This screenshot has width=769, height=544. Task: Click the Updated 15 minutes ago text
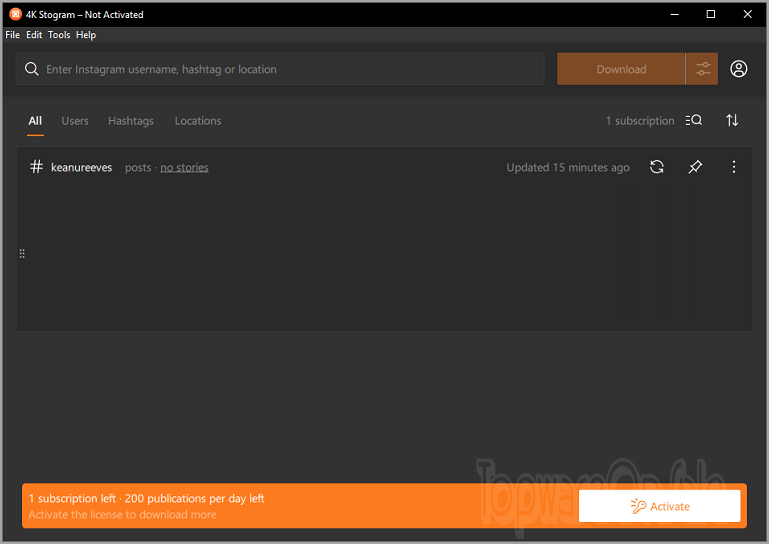click(568, 167)
